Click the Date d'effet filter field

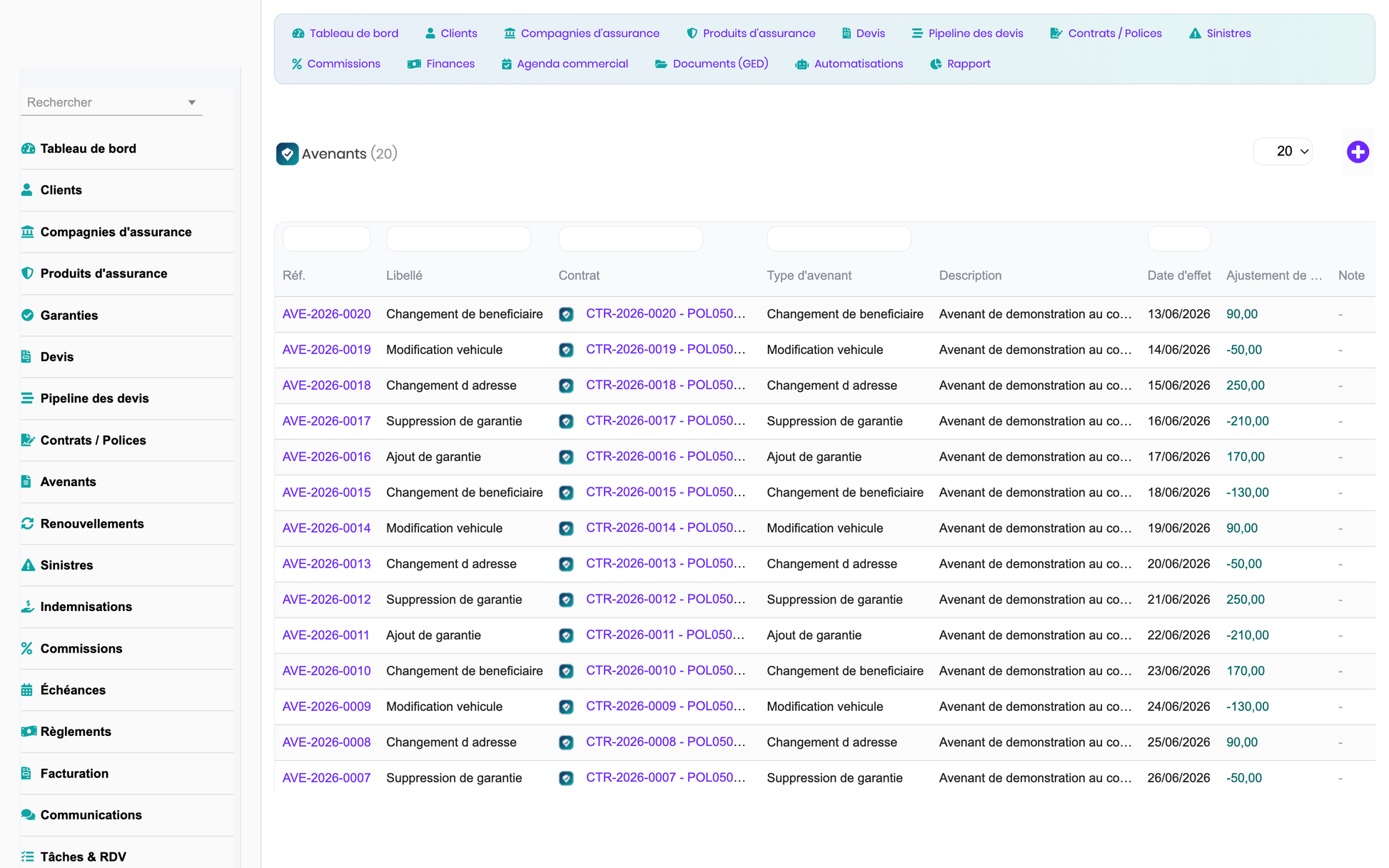point(1179,238)
